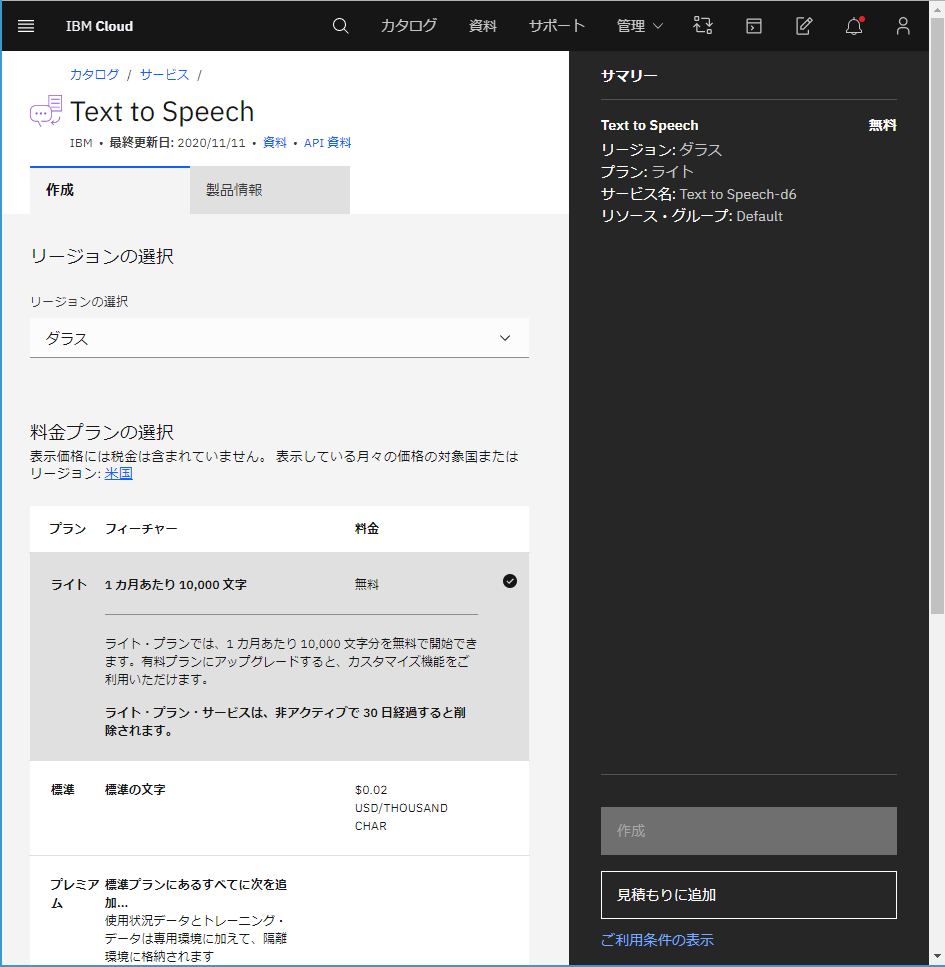Open the 資料 link under the title
Screen dimensions: 945x967
point(274,142)
